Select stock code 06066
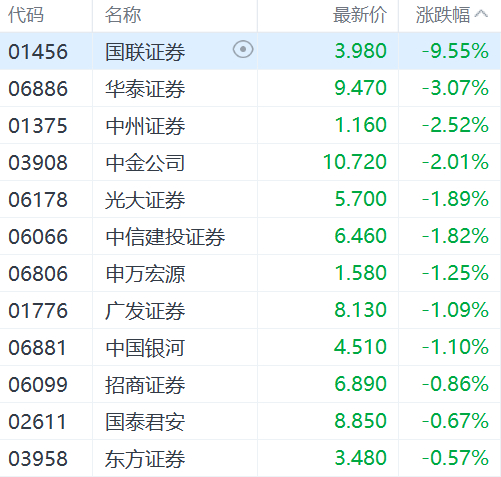 (x=38, y=237)
